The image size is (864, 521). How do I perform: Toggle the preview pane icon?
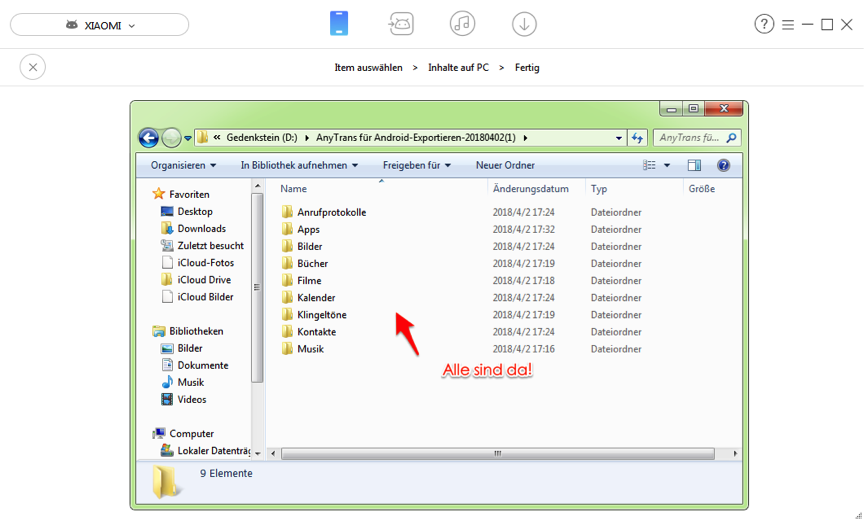click(694, 165)
